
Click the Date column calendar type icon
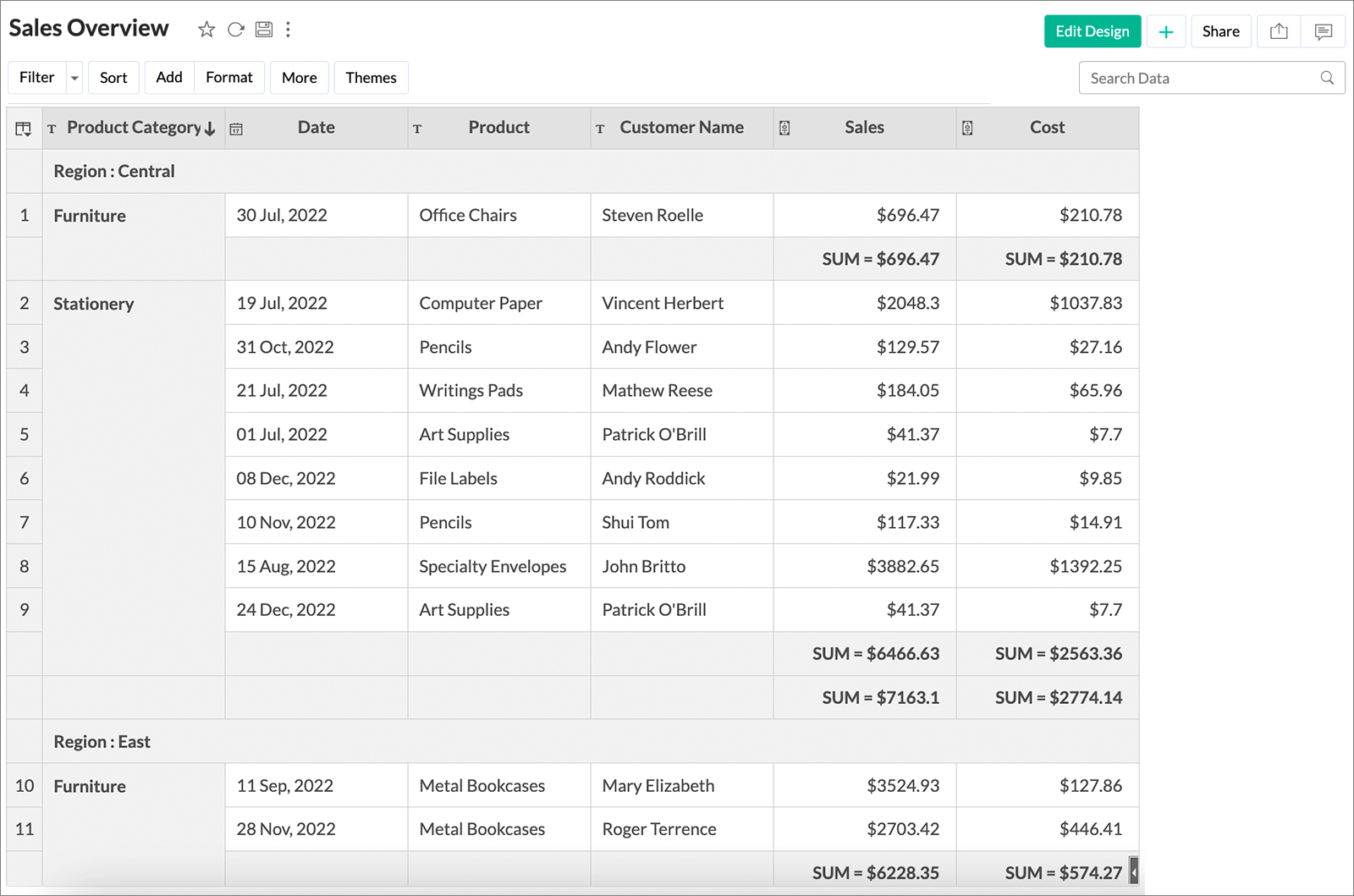coord(237,129)
